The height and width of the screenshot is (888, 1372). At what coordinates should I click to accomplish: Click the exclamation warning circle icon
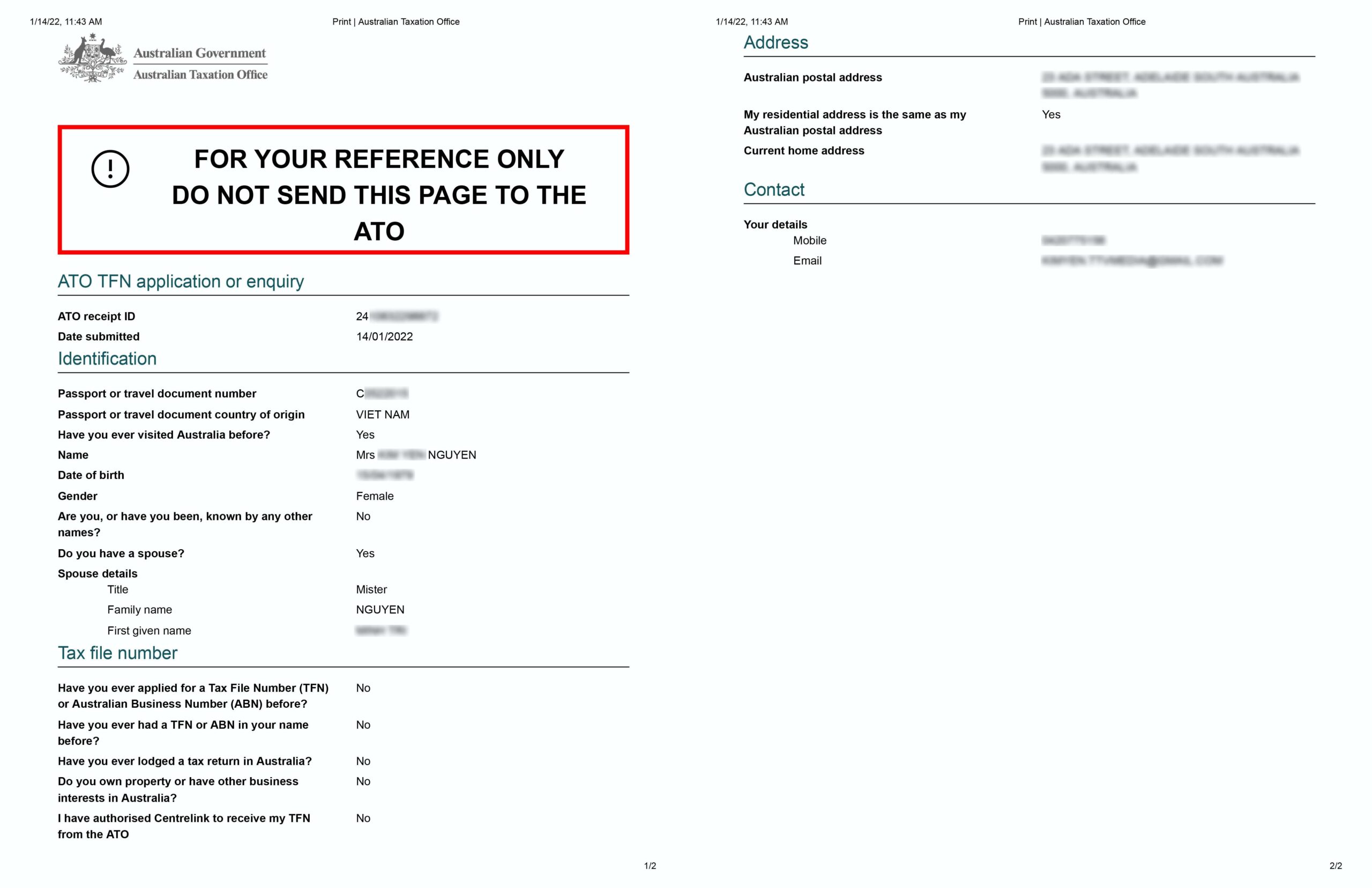point(110,169)
